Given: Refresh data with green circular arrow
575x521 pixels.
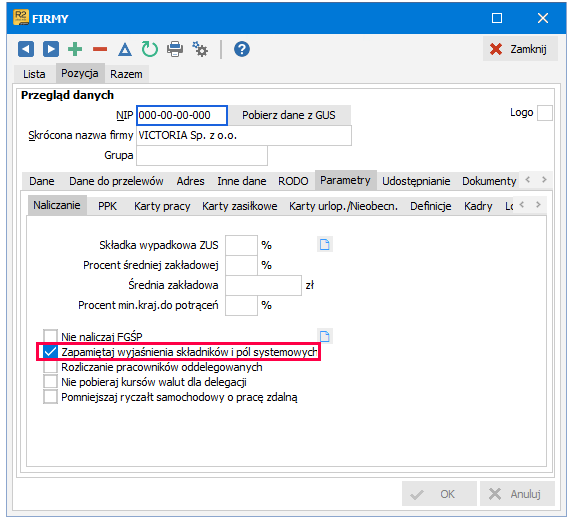Looking at the screenshot, I should (150, 49).
